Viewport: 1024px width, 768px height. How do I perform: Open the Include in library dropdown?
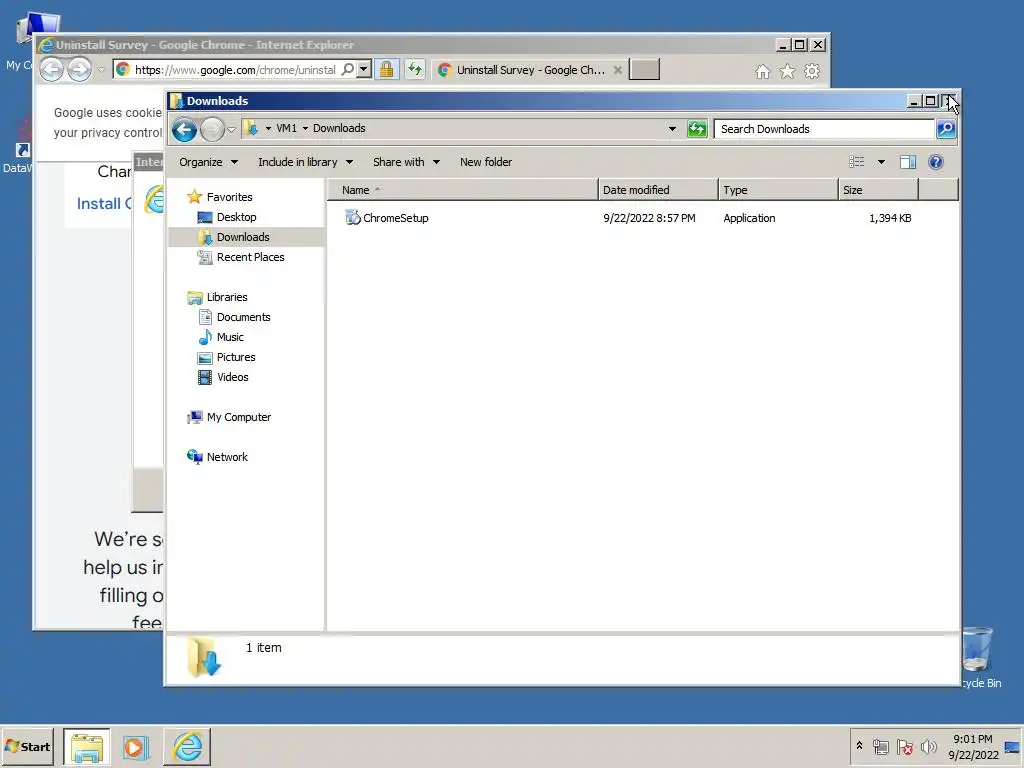(x=305, y=162)
